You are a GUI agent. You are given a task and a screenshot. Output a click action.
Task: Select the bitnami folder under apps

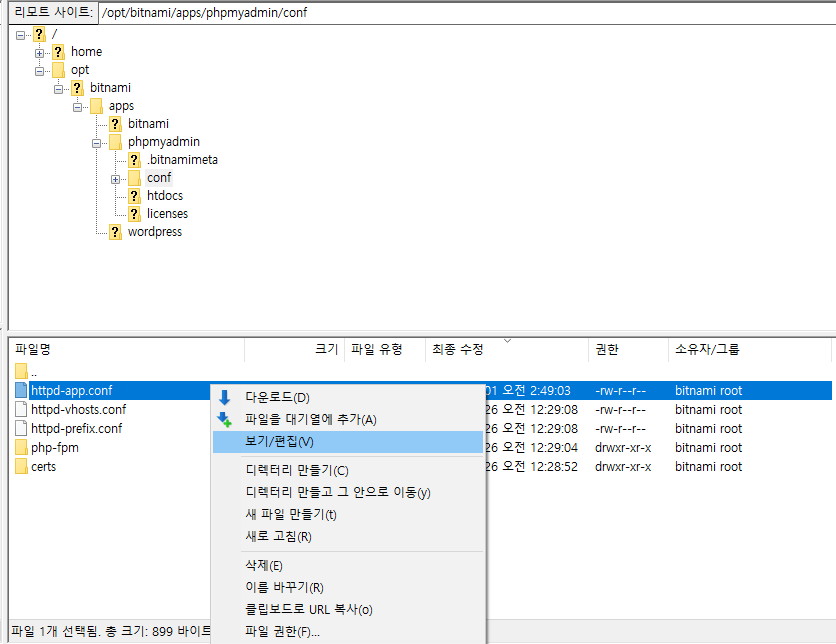click(x=148, y=124)
